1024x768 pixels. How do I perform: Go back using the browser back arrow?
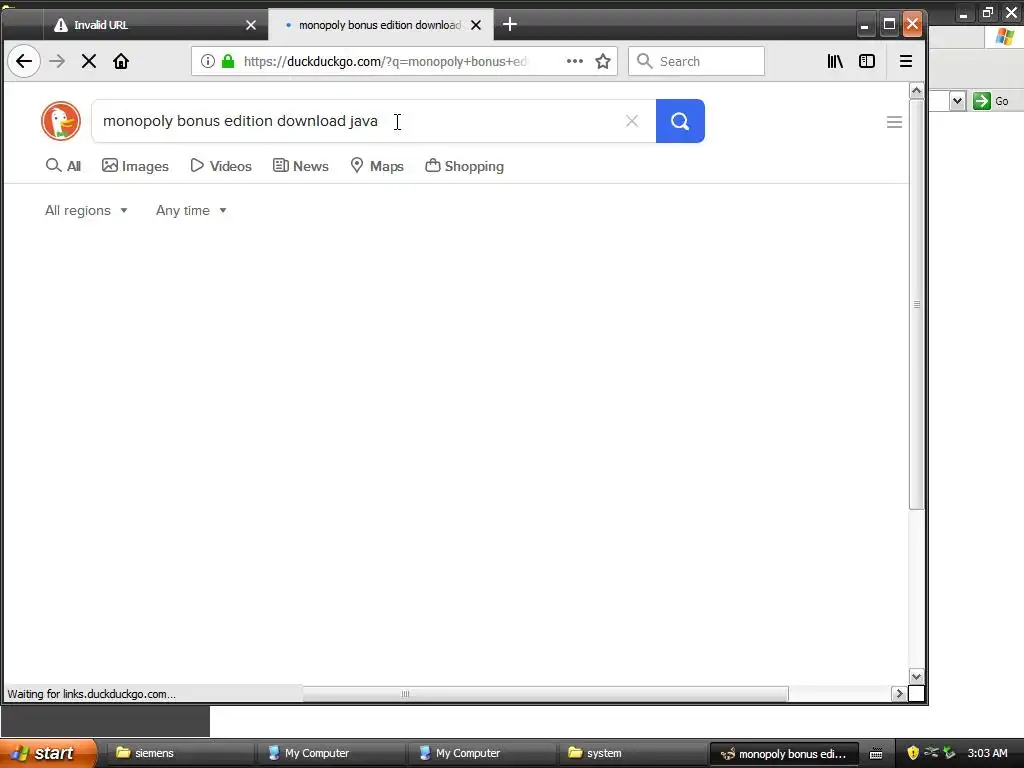(x=24, y=61)
